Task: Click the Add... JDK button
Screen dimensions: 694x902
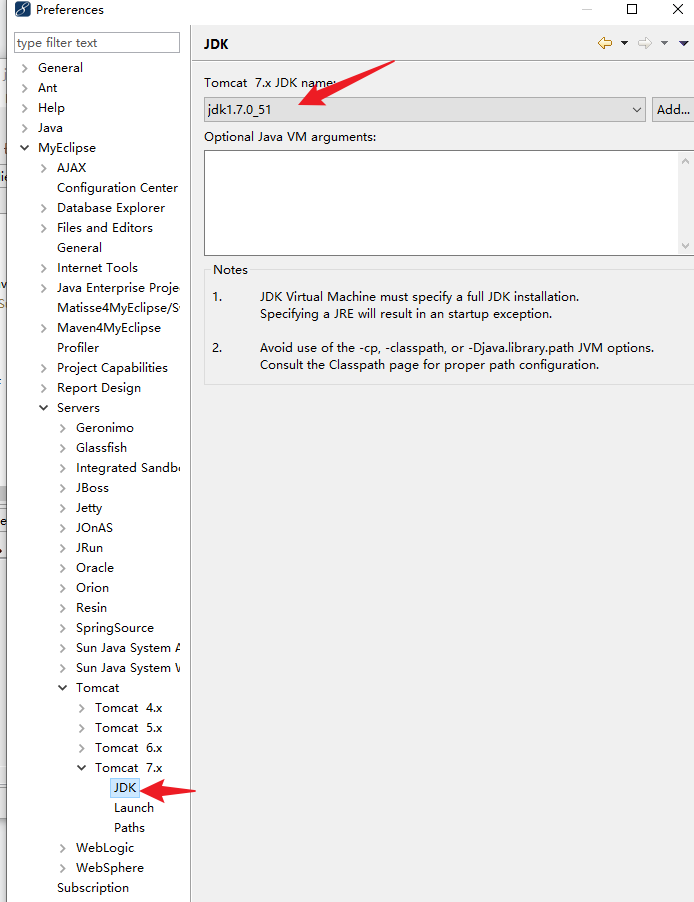Action: pos(673,109)
